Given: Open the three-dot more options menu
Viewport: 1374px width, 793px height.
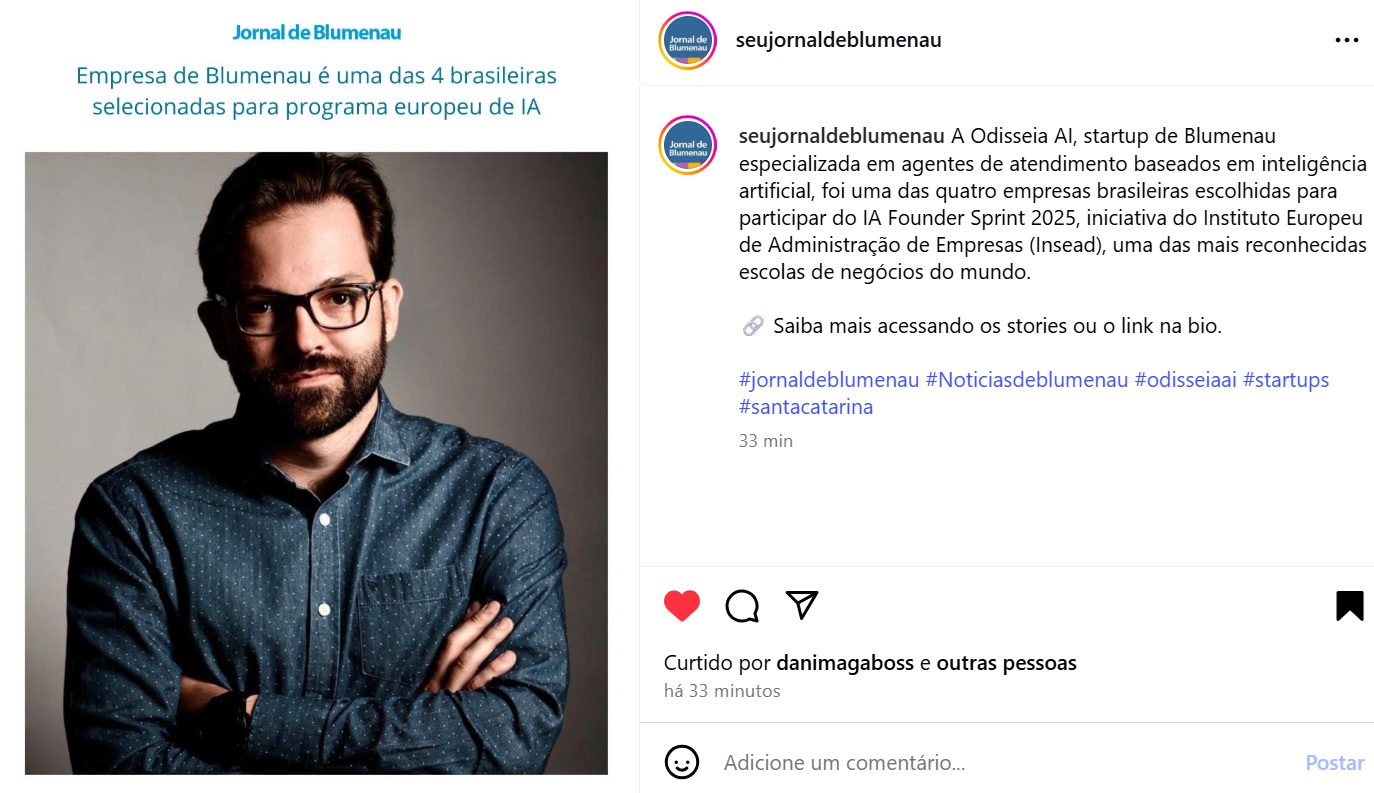Looking at the screenshot, I should [1347, 41].
